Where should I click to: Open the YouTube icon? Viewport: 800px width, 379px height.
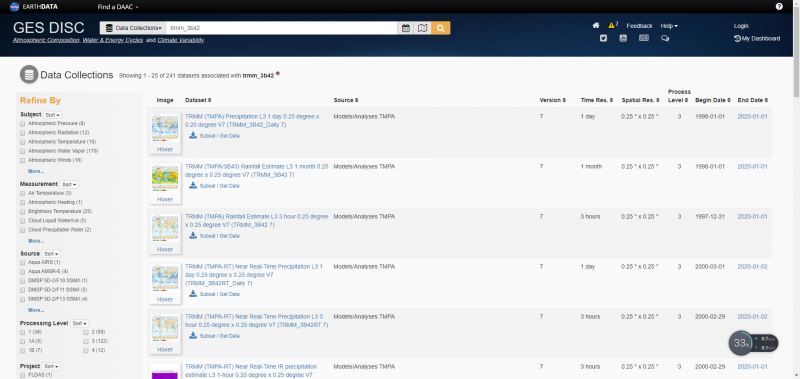click(x=623, y=38)
